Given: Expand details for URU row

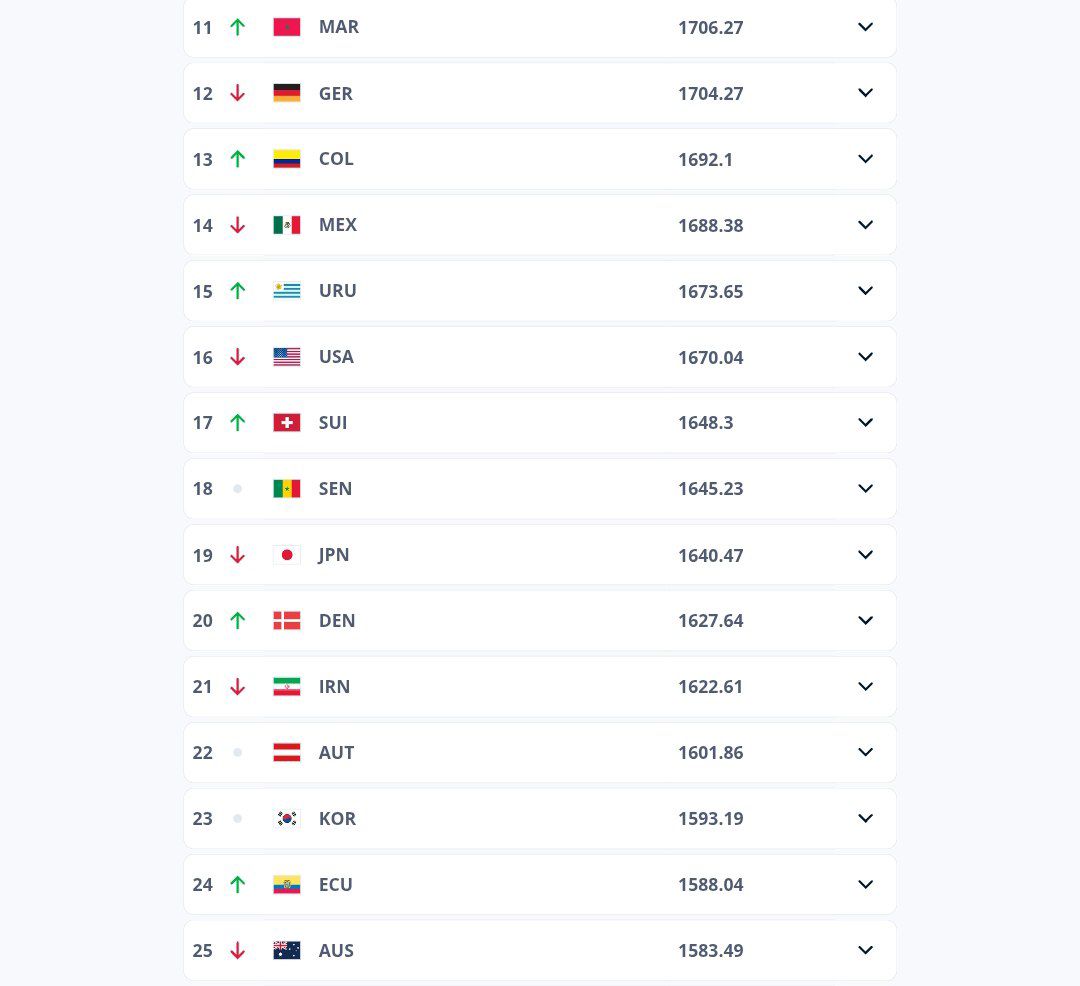Looking at the screenshot, I should pyautogui.click(x=866, y=291).
